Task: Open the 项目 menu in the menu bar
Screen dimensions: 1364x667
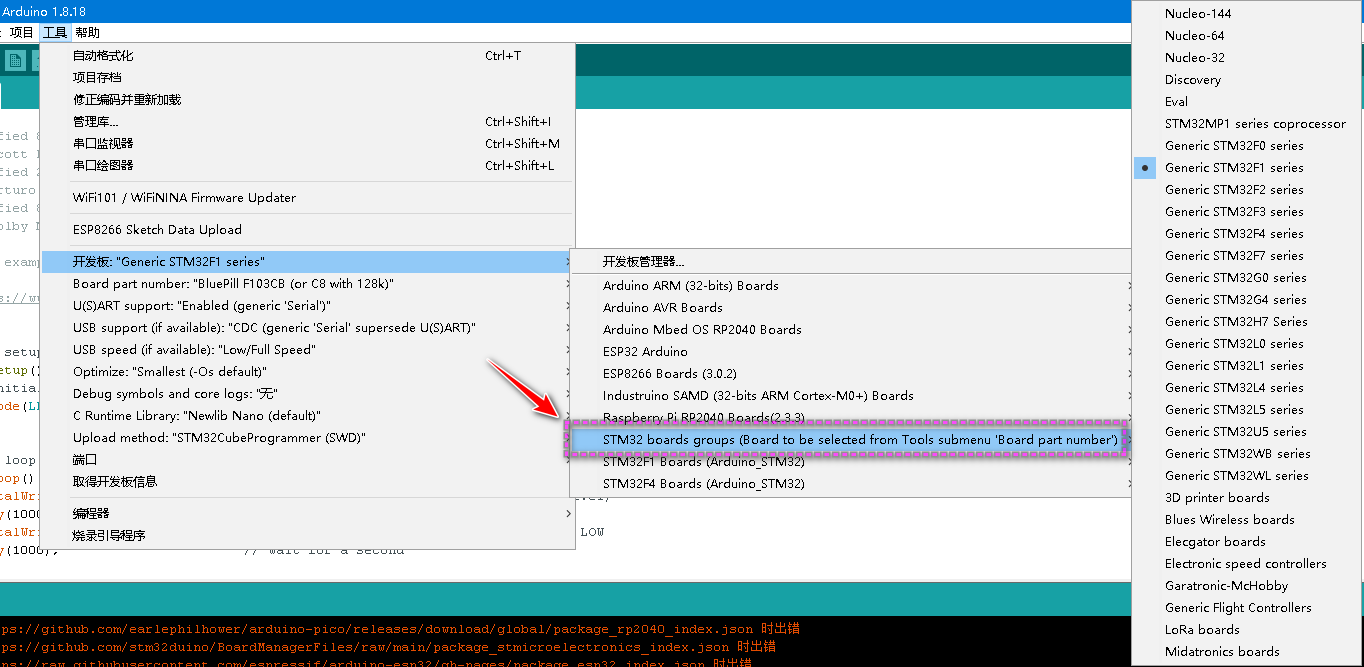Action: click(x=21, y=31)
